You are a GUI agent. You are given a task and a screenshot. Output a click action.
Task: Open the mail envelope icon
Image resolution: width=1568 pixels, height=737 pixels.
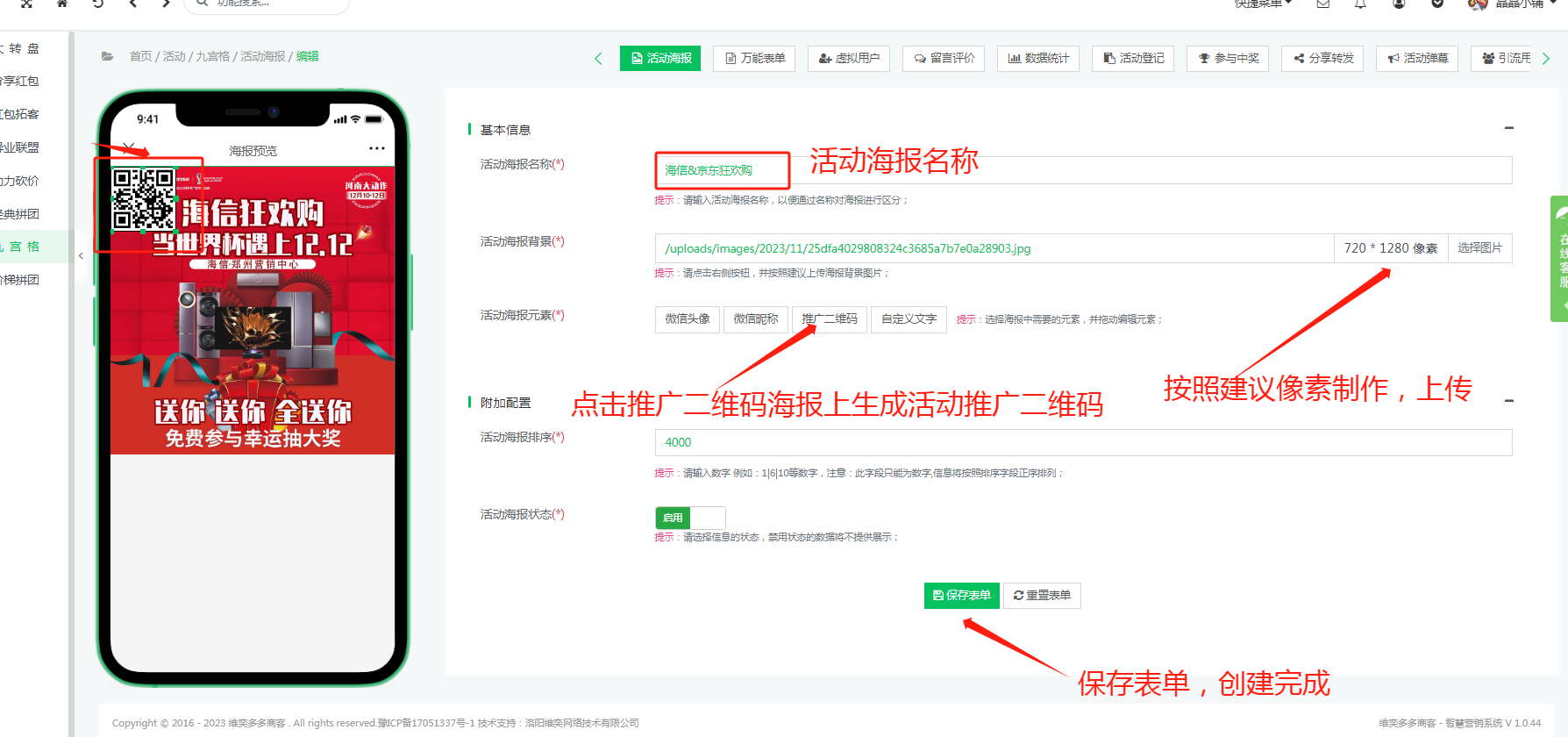[1323, 4]
